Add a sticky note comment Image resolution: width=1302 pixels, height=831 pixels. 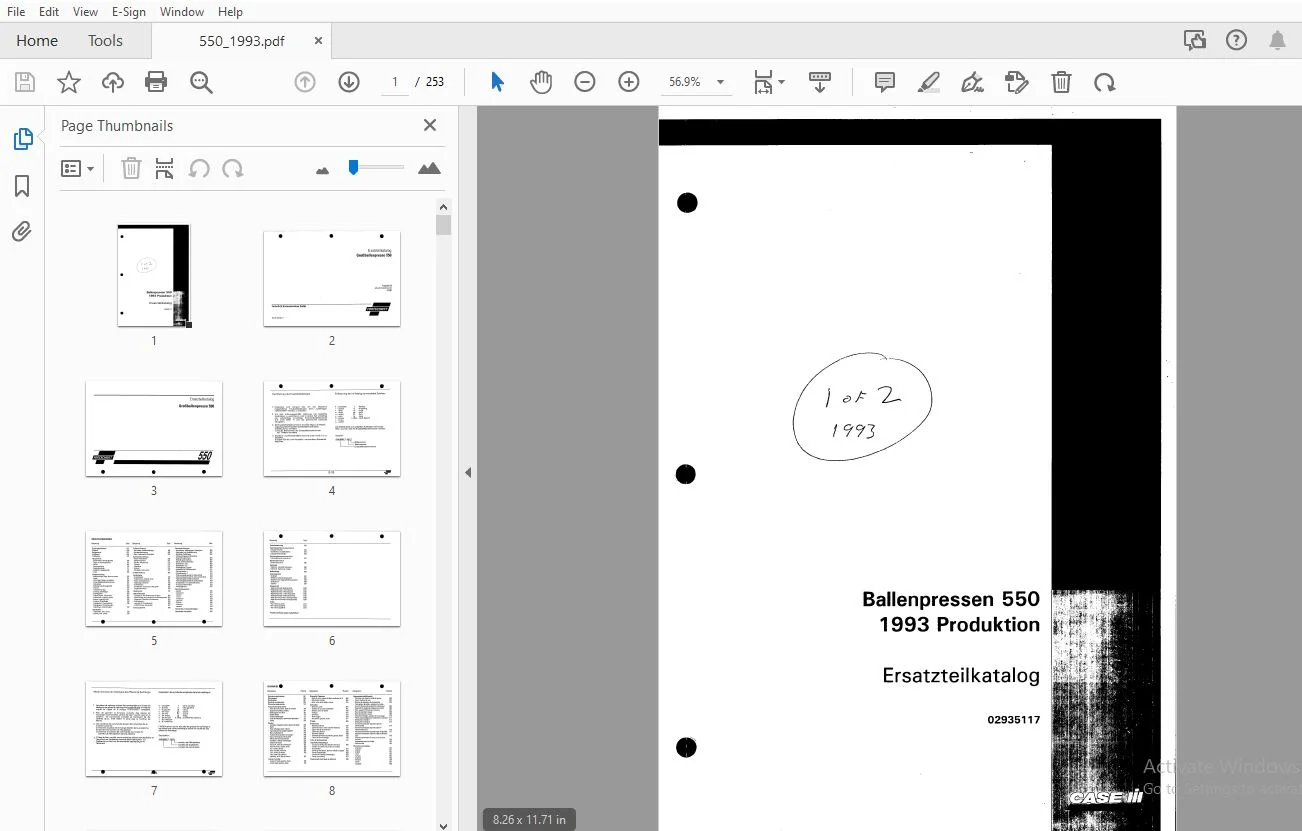[885, 82]
